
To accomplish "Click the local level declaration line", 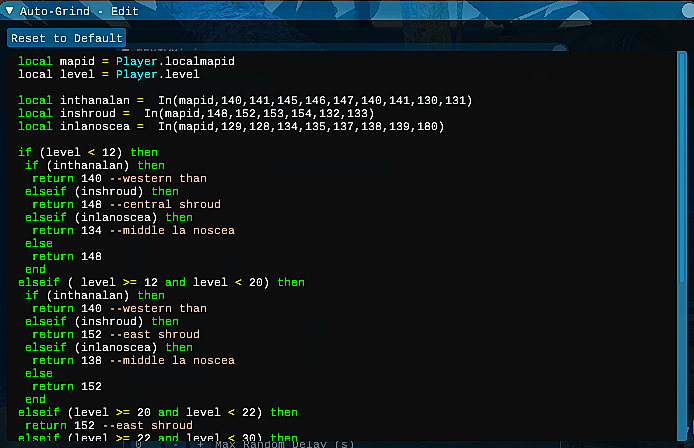I will click(x=108, y=75).
